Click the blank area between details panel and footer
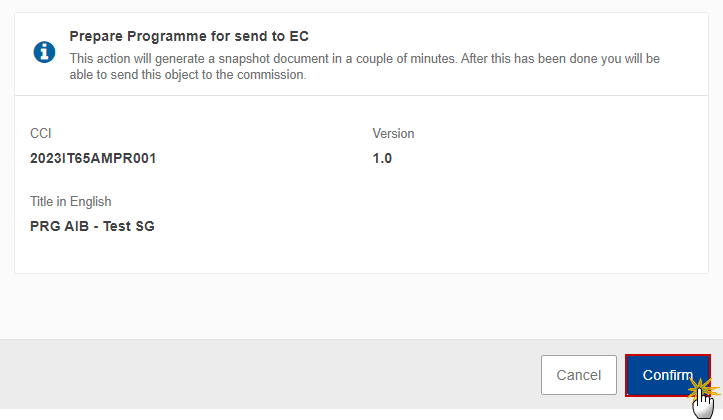 pos(362,307)
